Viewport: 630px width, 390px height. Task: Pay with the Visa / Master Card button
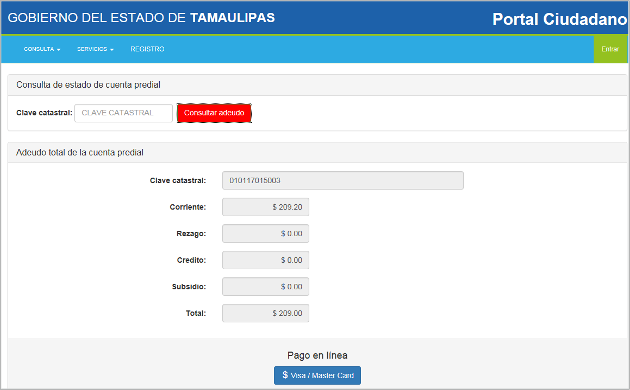click(317, 375)
